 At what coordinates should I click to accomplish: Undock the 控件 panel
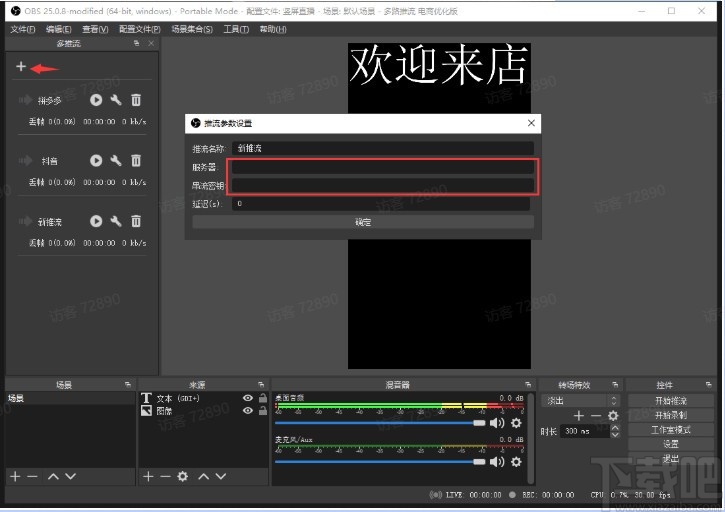708,384
